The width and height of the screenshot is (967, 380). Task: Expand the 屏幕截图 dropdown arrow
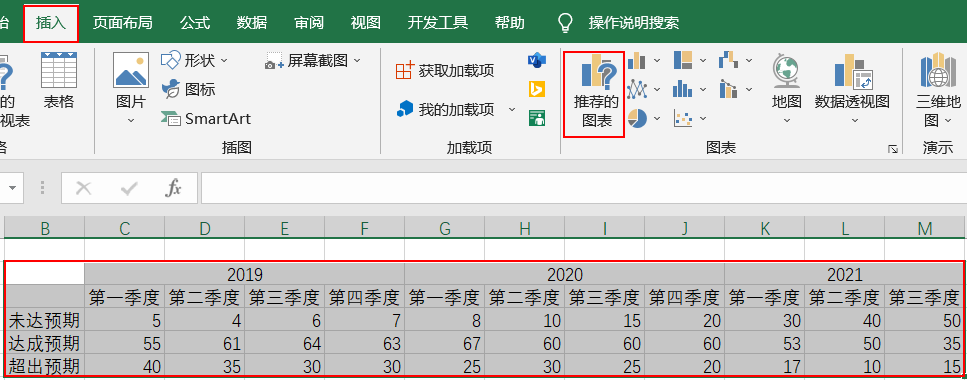click(356, 60)
